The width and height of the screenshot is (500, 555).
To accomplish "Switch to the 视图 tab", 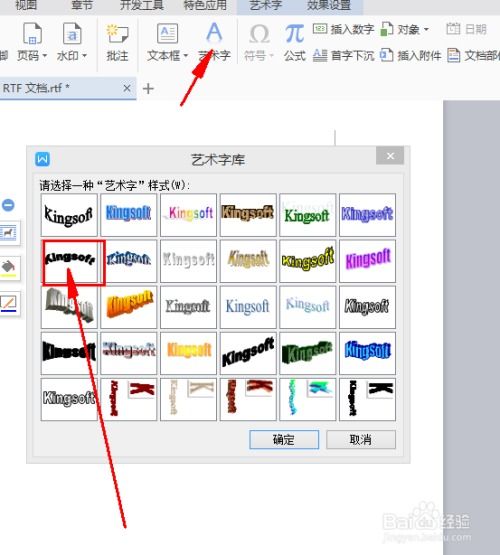I will [x=26, y=5].
